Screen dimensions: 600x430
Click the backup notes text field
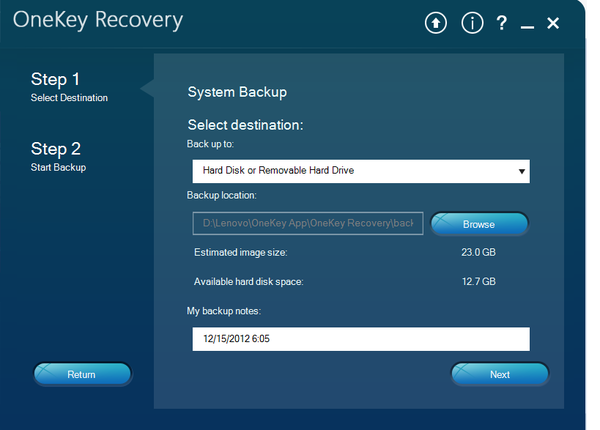click(x=360, y=339)
